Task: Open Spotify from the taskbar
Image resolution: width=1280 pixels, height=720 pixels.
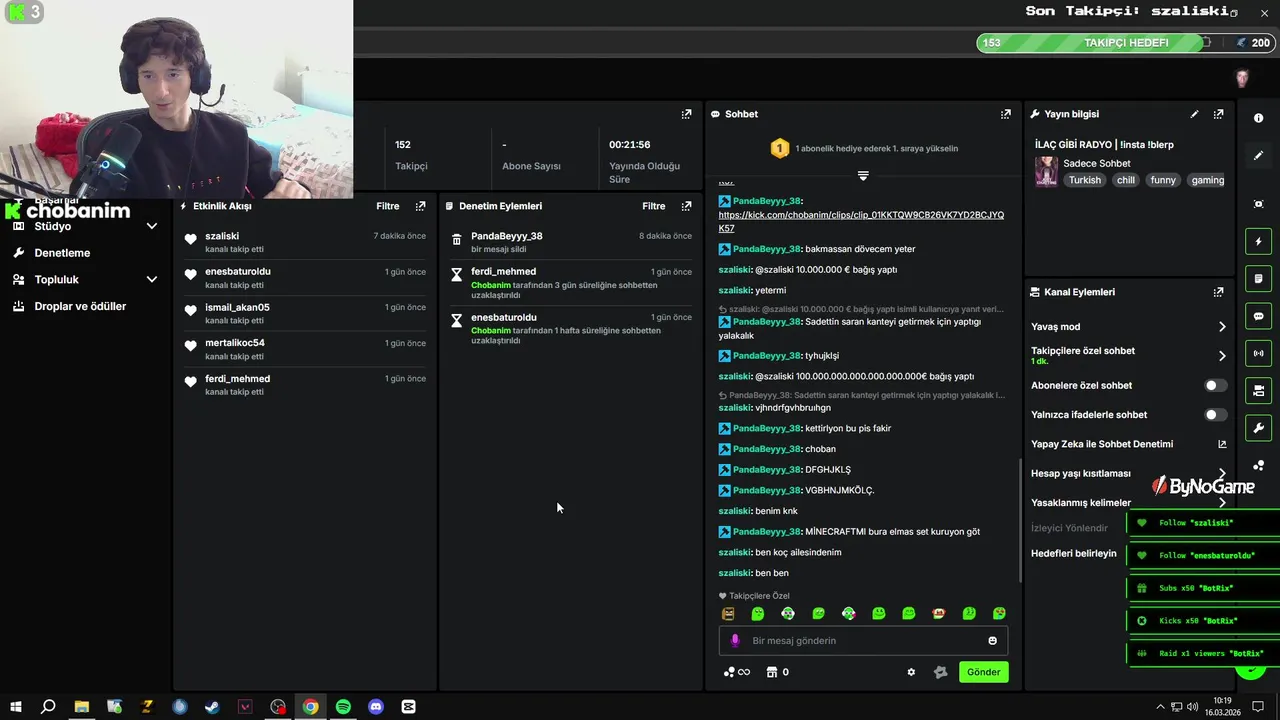Action: (343, 707)
